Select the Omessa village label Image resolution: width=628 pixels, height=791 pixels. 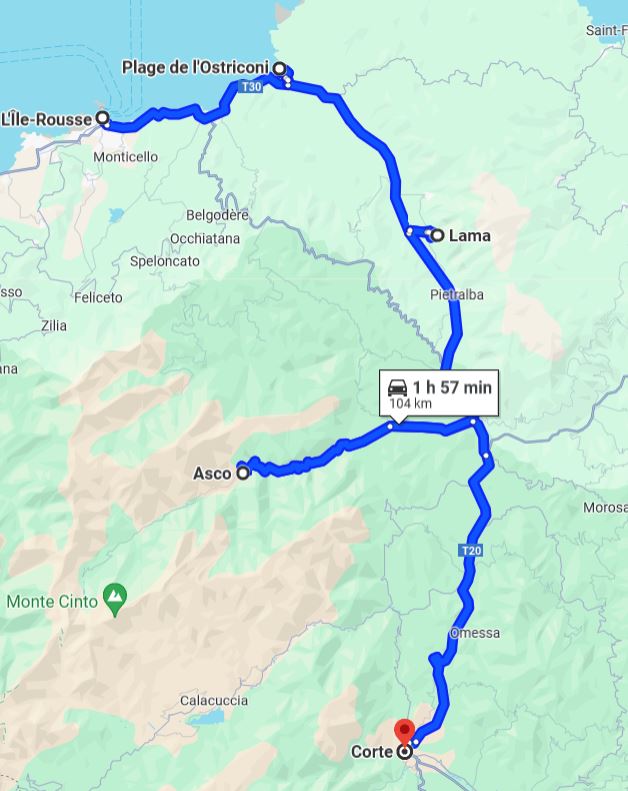pyautogui.click(x=475, y=633)
